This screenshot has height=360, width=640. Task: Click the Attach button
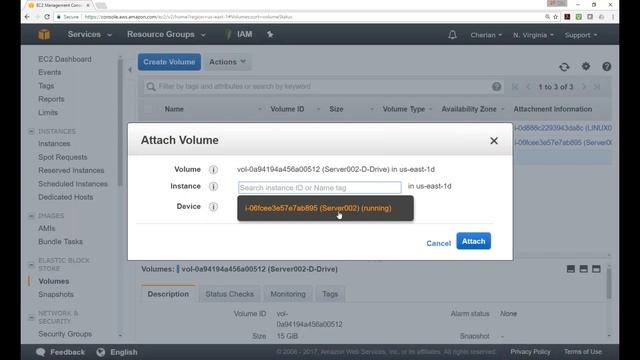[473, 241]
